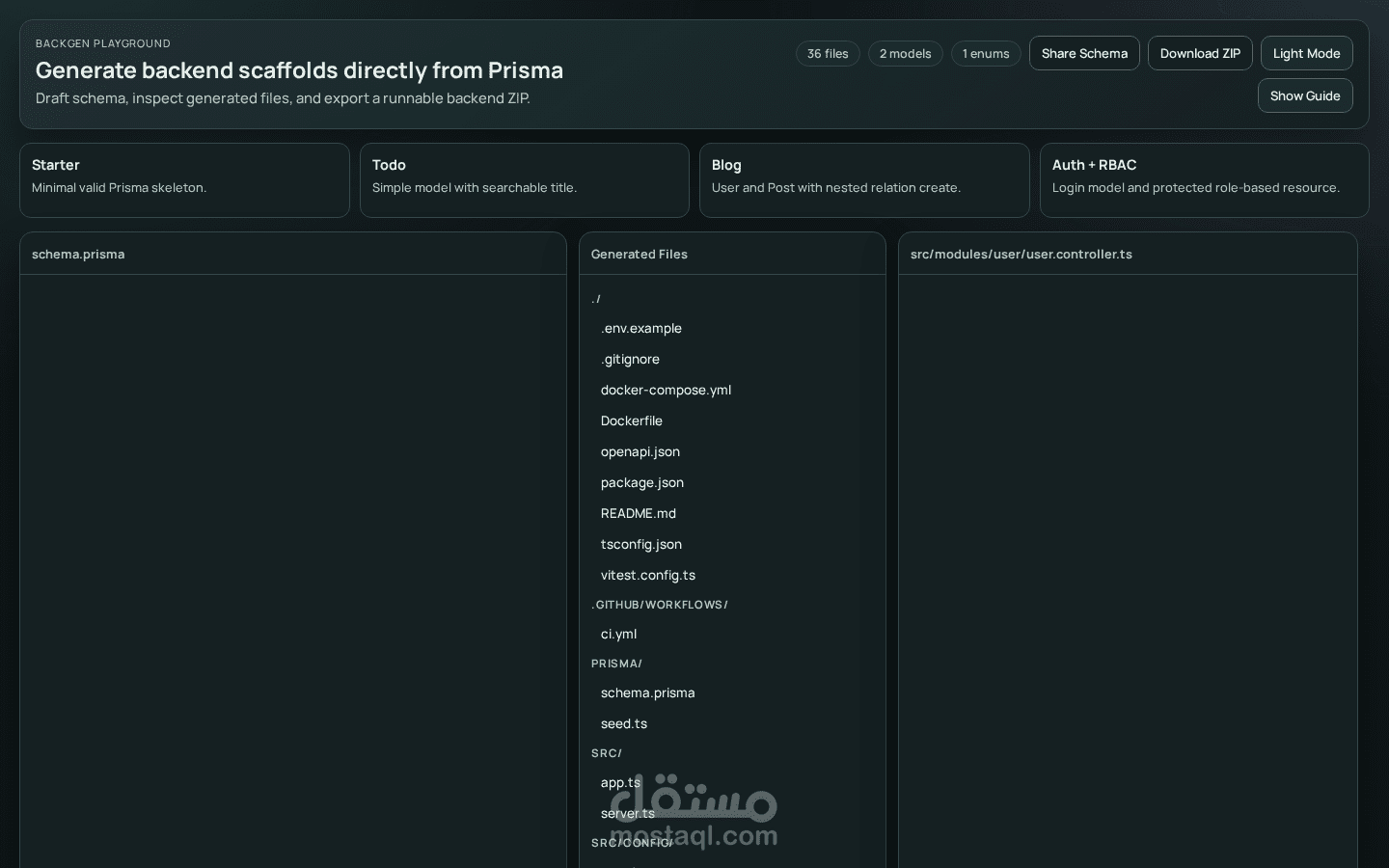Collapse the ./ root folder
Screen dimensions: 1389x868
pos(596,299)
